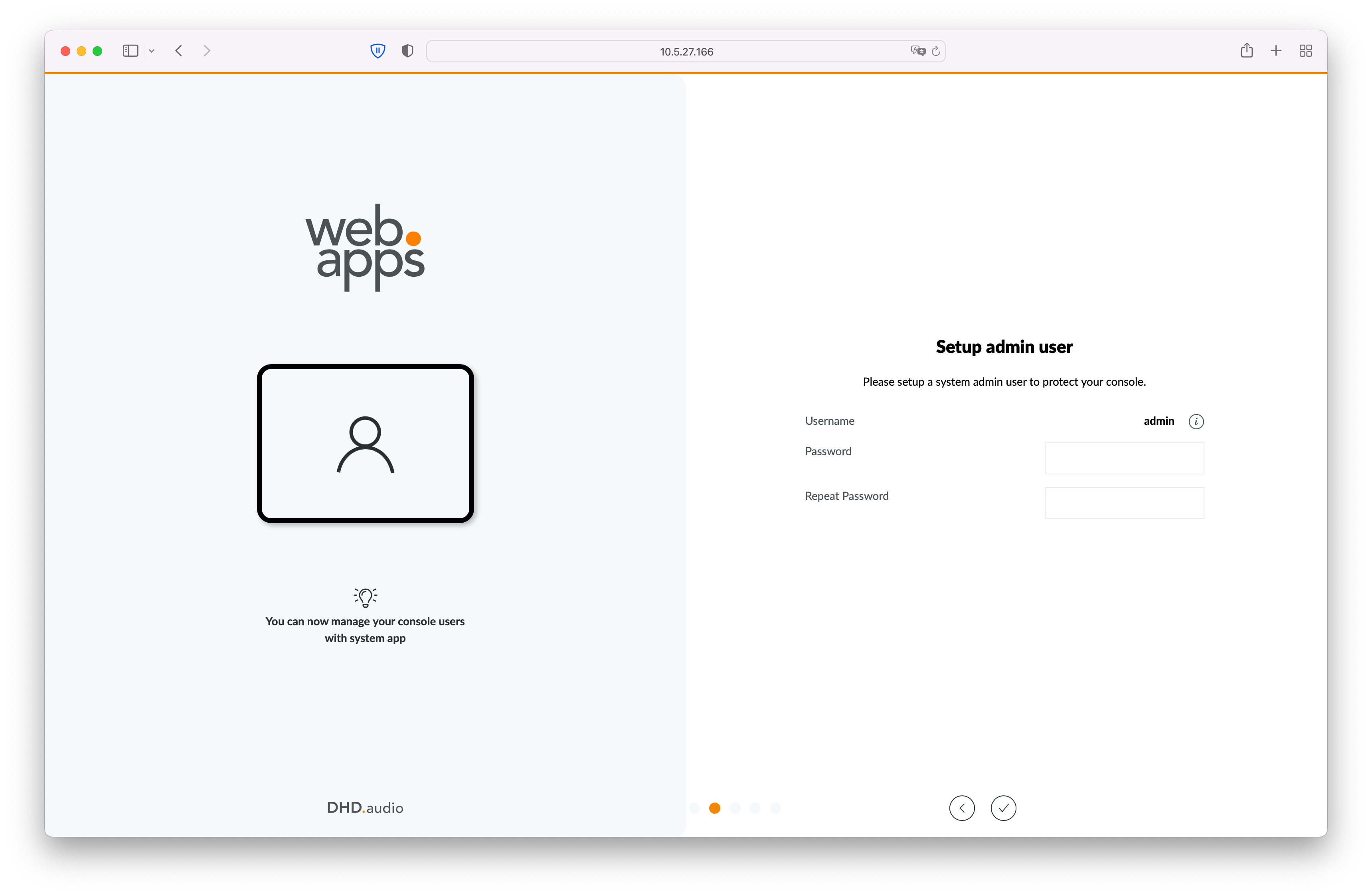Minimize the Safari window

[x=81, y=52]
